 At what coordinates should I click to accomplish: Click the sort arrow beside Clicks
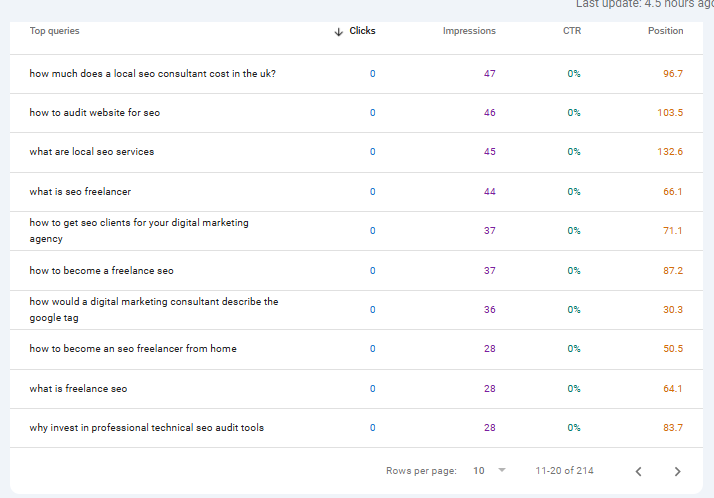tap(338, 32)
